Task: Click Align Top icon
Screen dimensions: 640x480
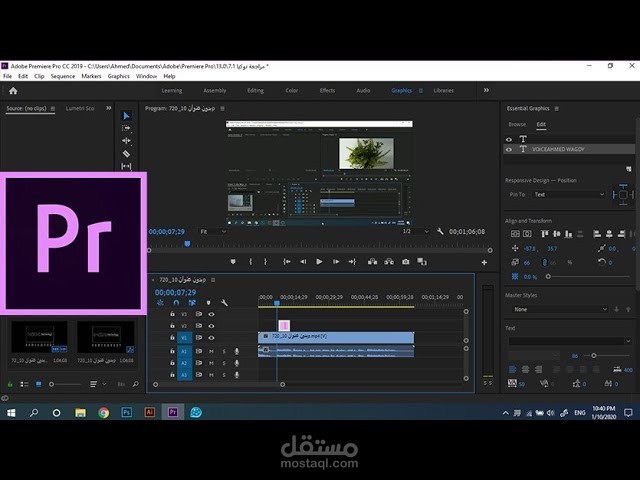Action: click(544, 234)
